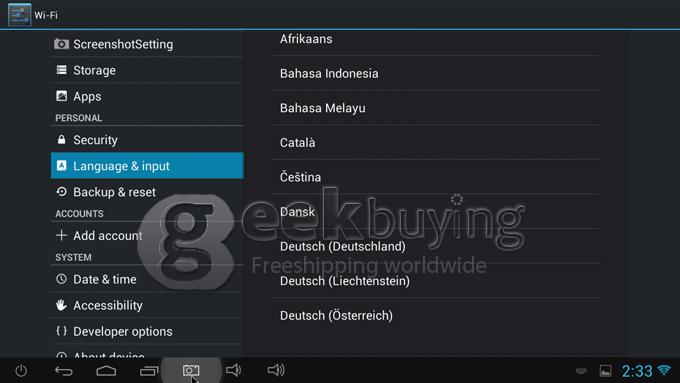Choose Català language
The height and width of the screenshot is (383, 680).
(436, 142)
